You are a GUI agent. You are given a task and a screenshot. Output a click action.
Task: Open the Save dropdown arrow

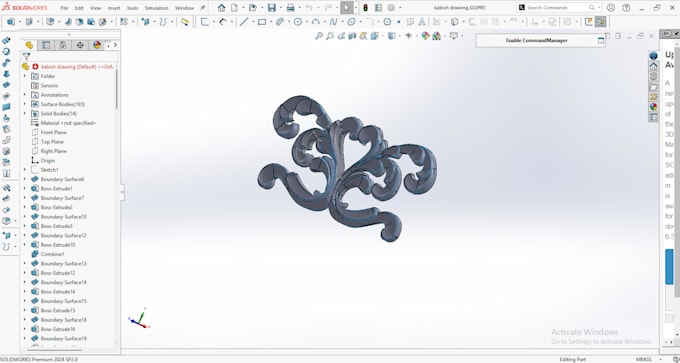tap(281, 8)
